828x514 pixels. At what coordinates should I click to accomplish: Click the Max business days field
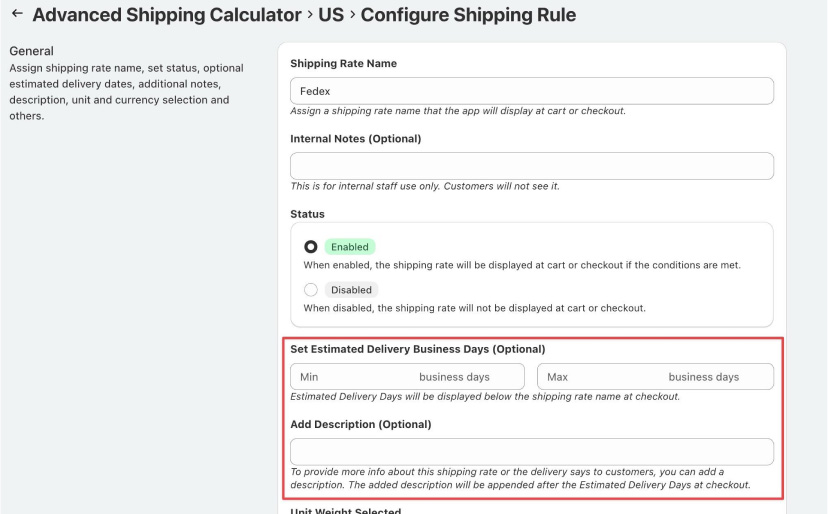(655, 377)
